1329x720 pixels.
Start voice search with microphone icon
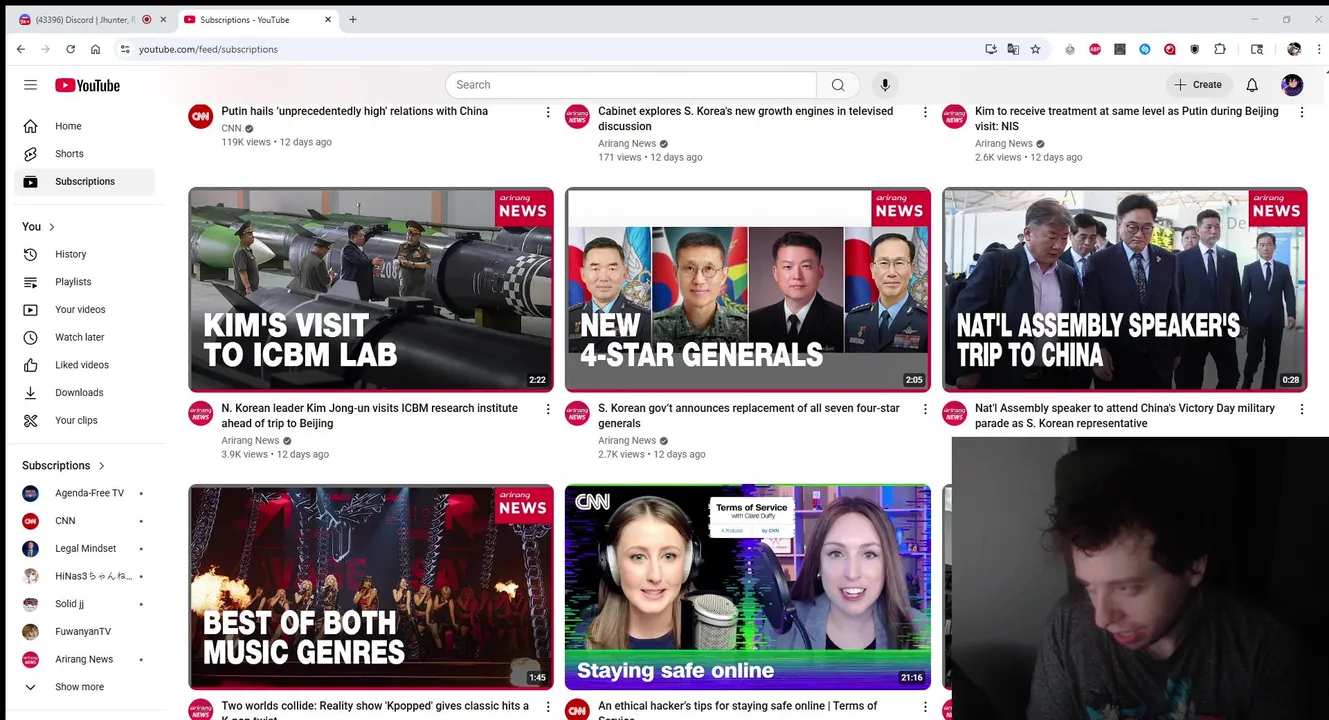(885, 85)
